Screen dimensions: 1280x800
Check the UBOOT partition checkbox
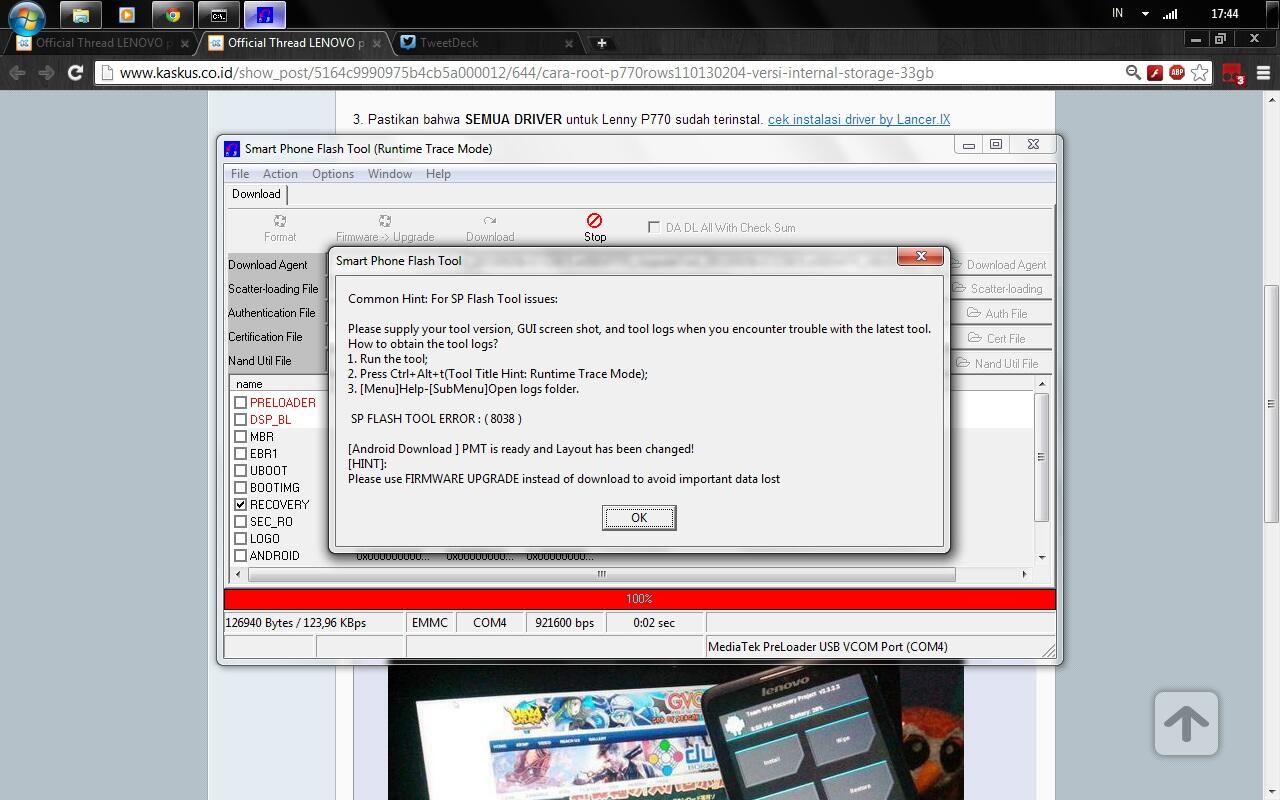(240, 470)
